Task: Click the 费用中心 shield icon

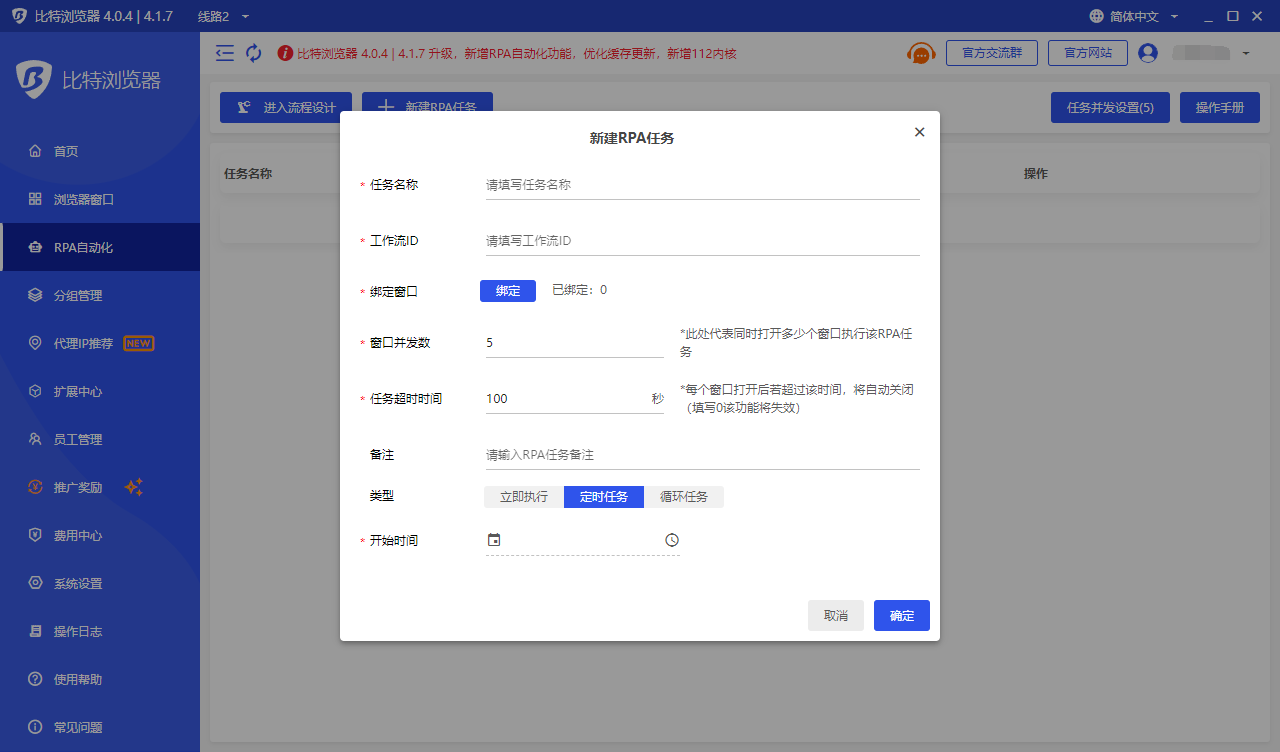Action: click(x=35, y=535)
